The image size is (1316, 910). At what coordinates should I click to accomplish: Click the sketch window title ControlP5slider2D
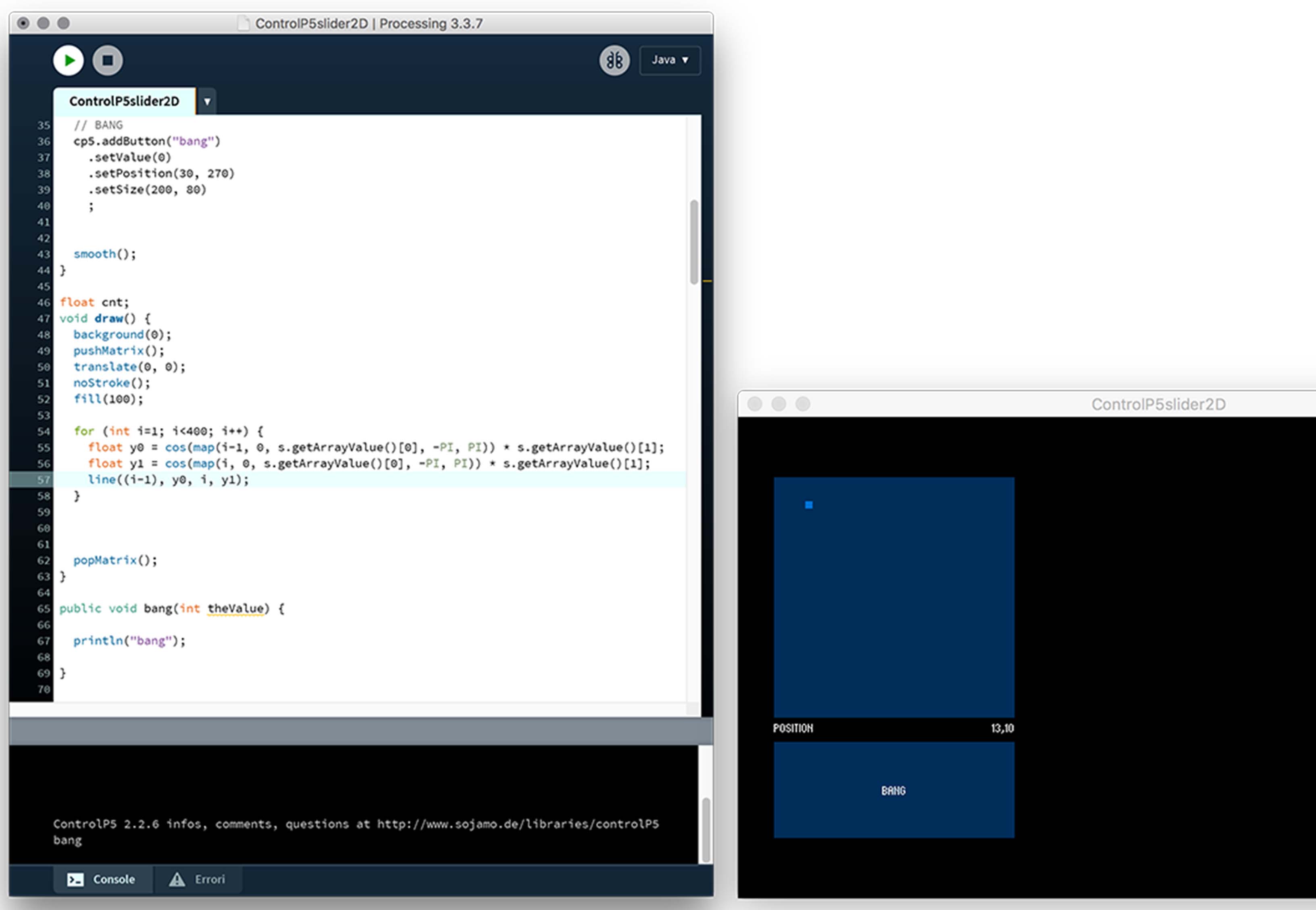point(1158,404)
